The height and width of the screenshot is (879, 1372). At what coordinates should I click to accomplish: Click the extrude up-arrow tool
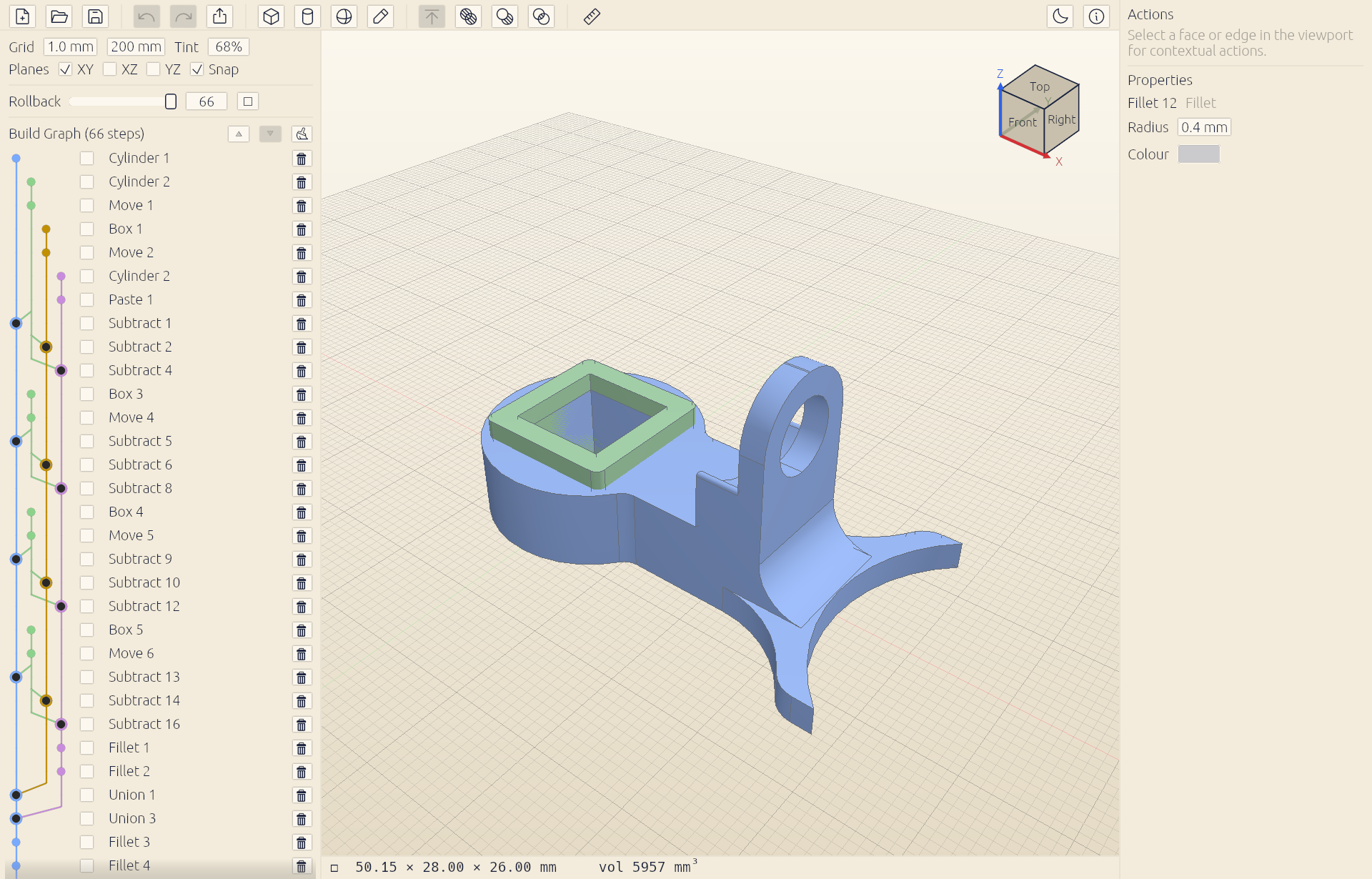click(x=432, y=16)
